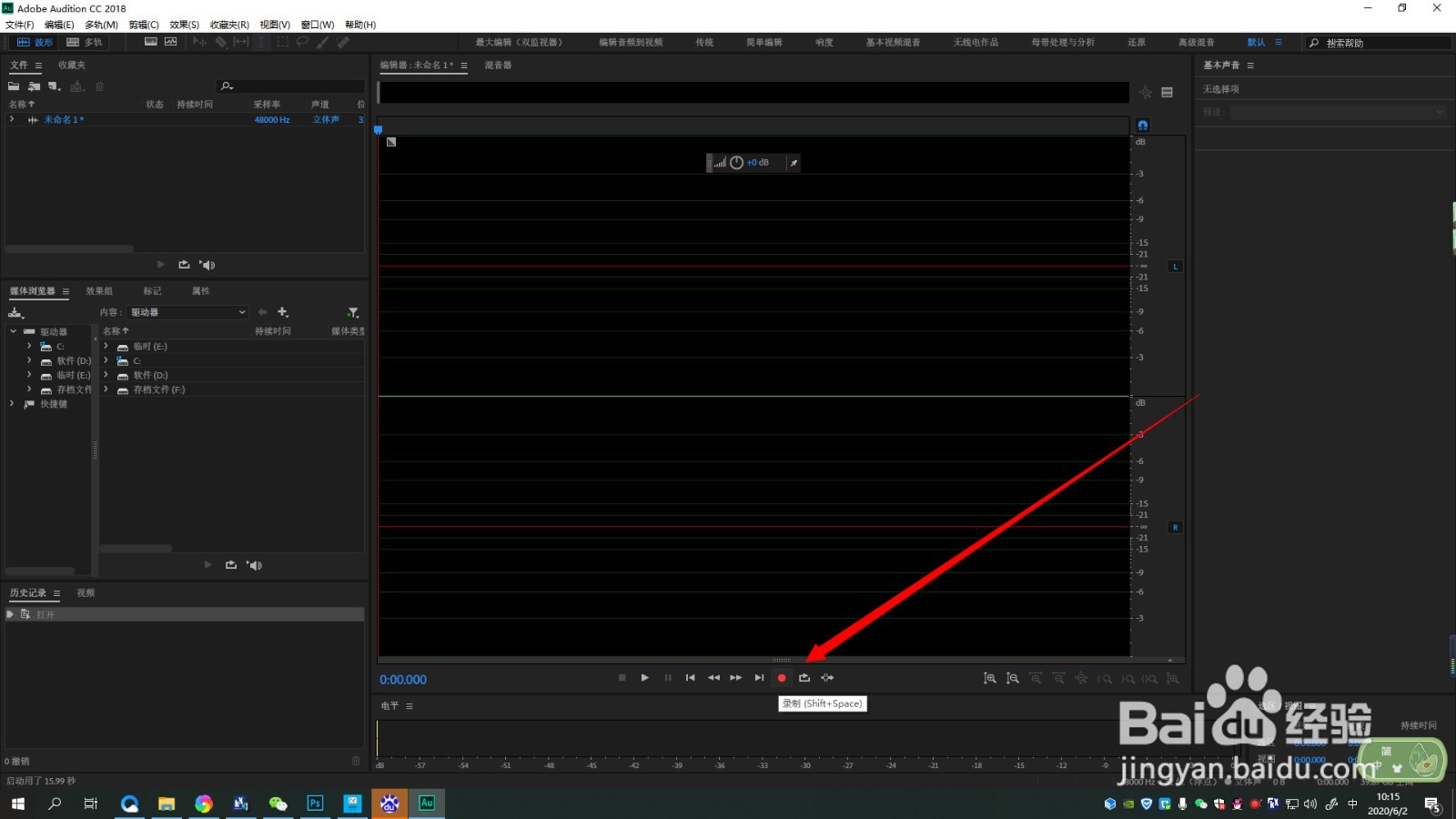
Task: Switch to 效果组 tab
Action: (99, 291)
